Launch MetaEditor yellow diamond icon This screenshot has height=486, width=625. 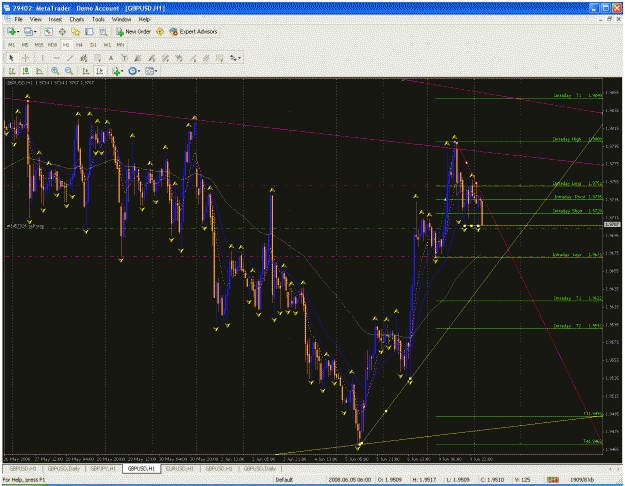pos(160,31)
